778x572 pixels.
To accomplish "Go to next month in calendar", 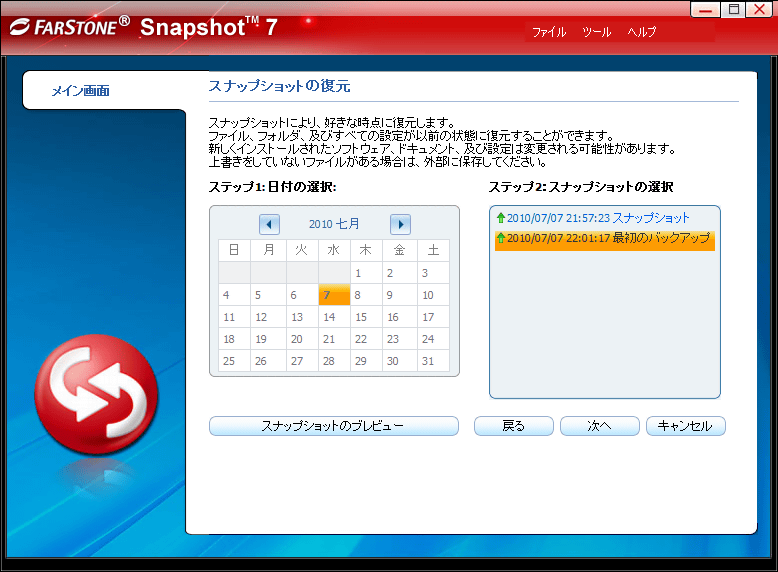I will tap(400, 224).
